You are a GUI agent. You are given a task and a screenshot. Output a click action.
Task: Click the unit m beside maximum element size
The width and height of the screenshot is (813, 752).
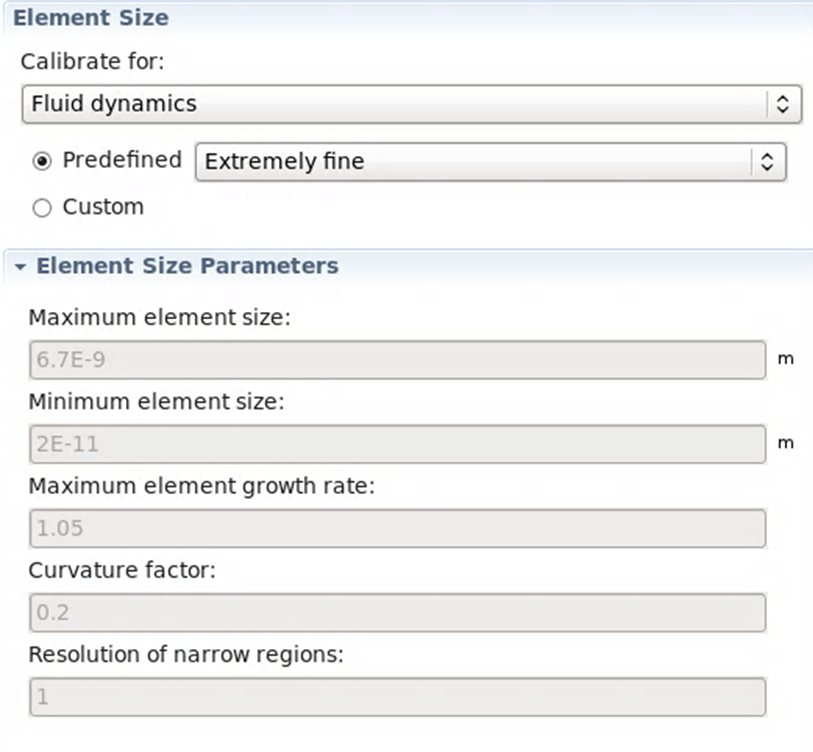pyautogui.click(x=786, y=359)
